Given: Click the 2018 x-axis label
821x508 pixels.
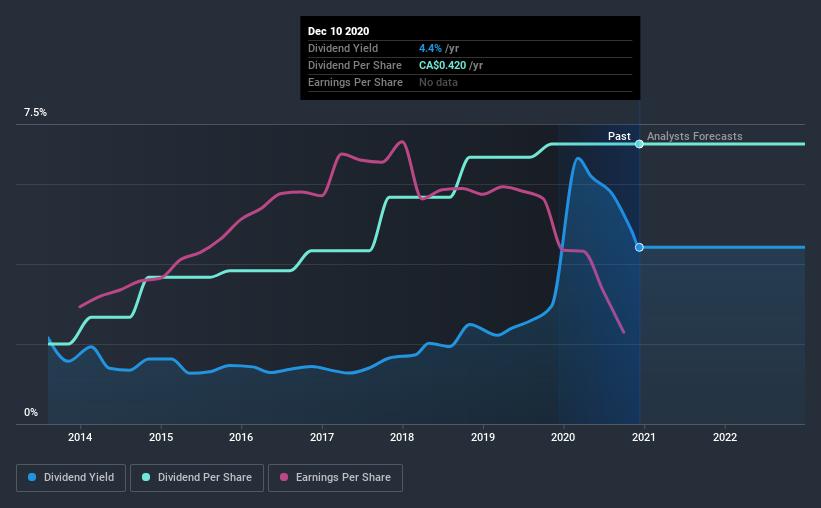Looking at the screenshot, I should (x=402, y=437).
